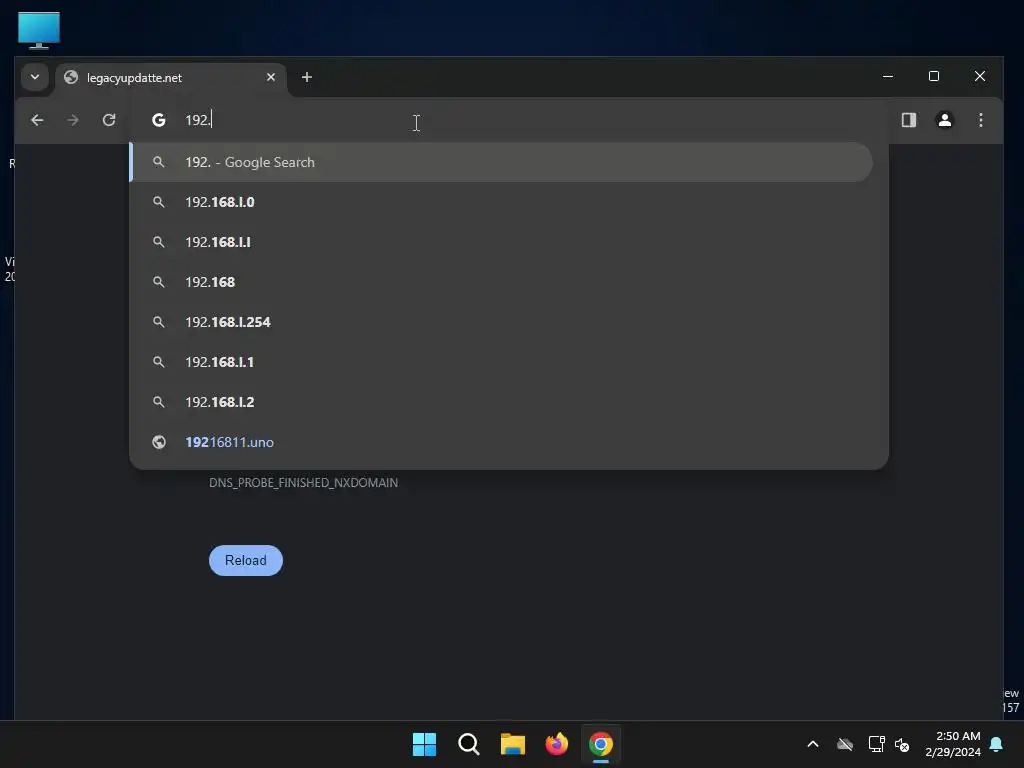The height and width of the screenshot is (768, 1024).
Task: Open the Windows Start menu
Action: click(x=424, y=744)
